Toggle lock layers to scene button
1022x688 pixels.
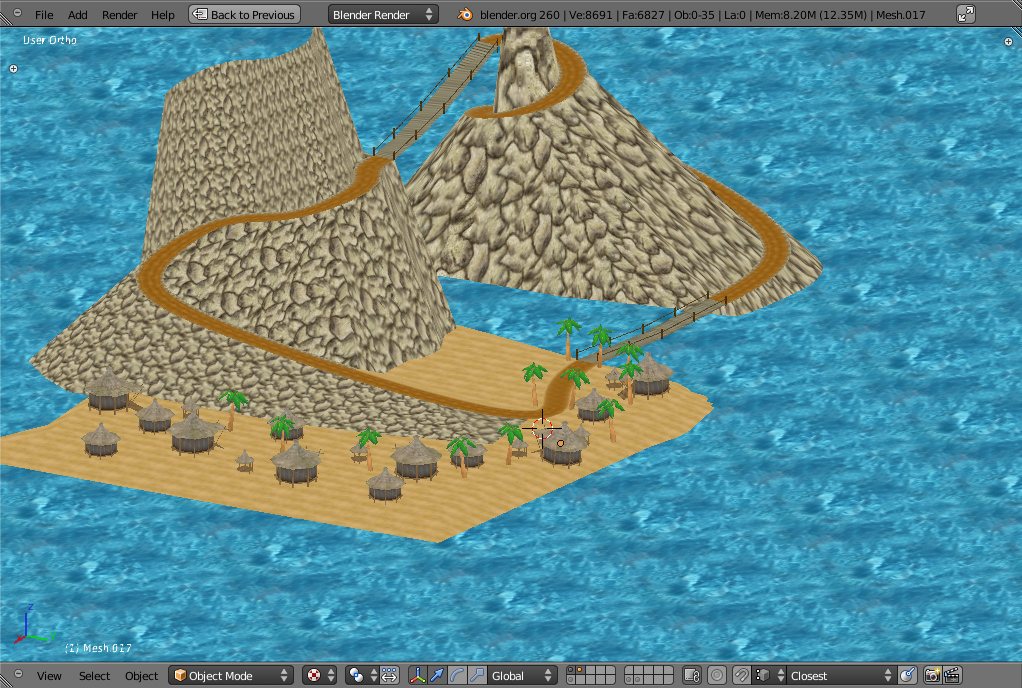pos(691,676)
